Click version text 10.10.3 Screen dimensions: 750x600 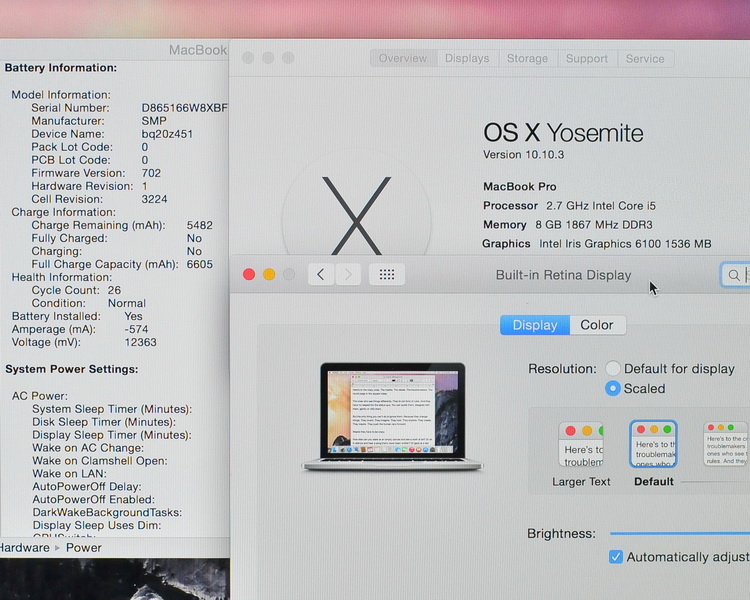pyautogui.click(x=544, y=155)
